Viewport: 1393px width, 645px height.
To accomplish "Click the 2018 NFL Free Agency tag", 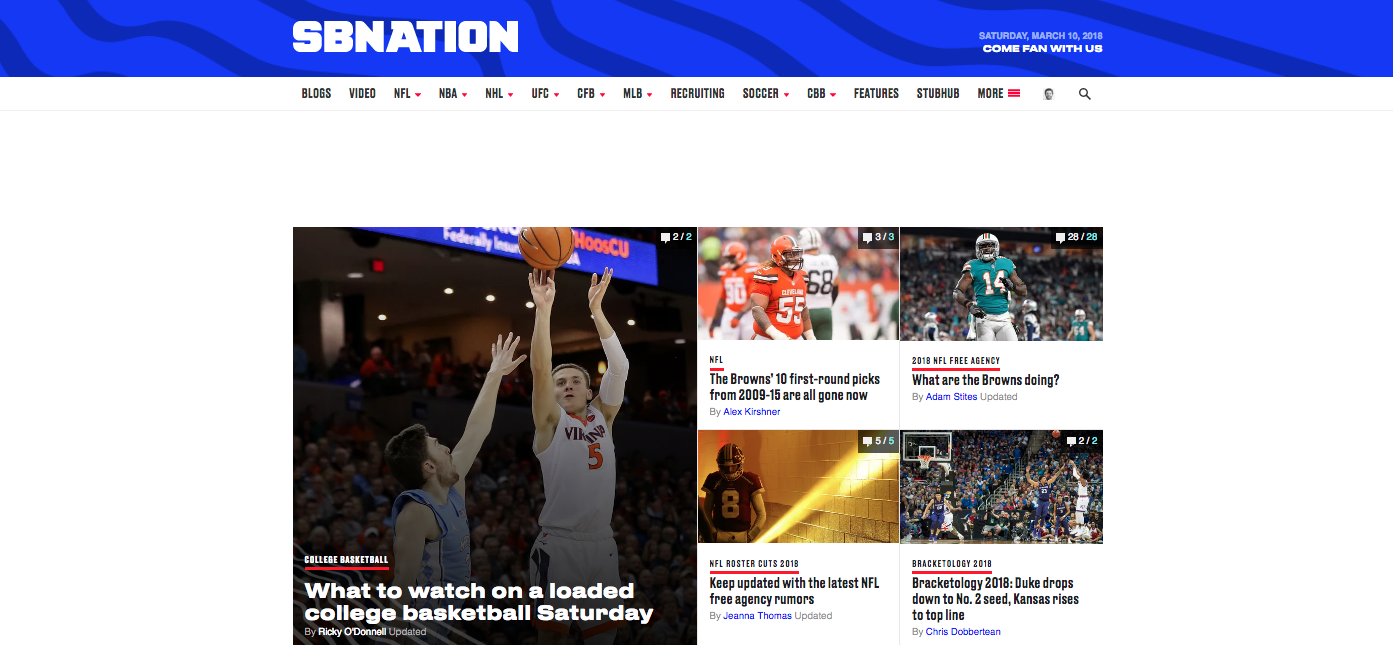I will (x=956, y=361).
